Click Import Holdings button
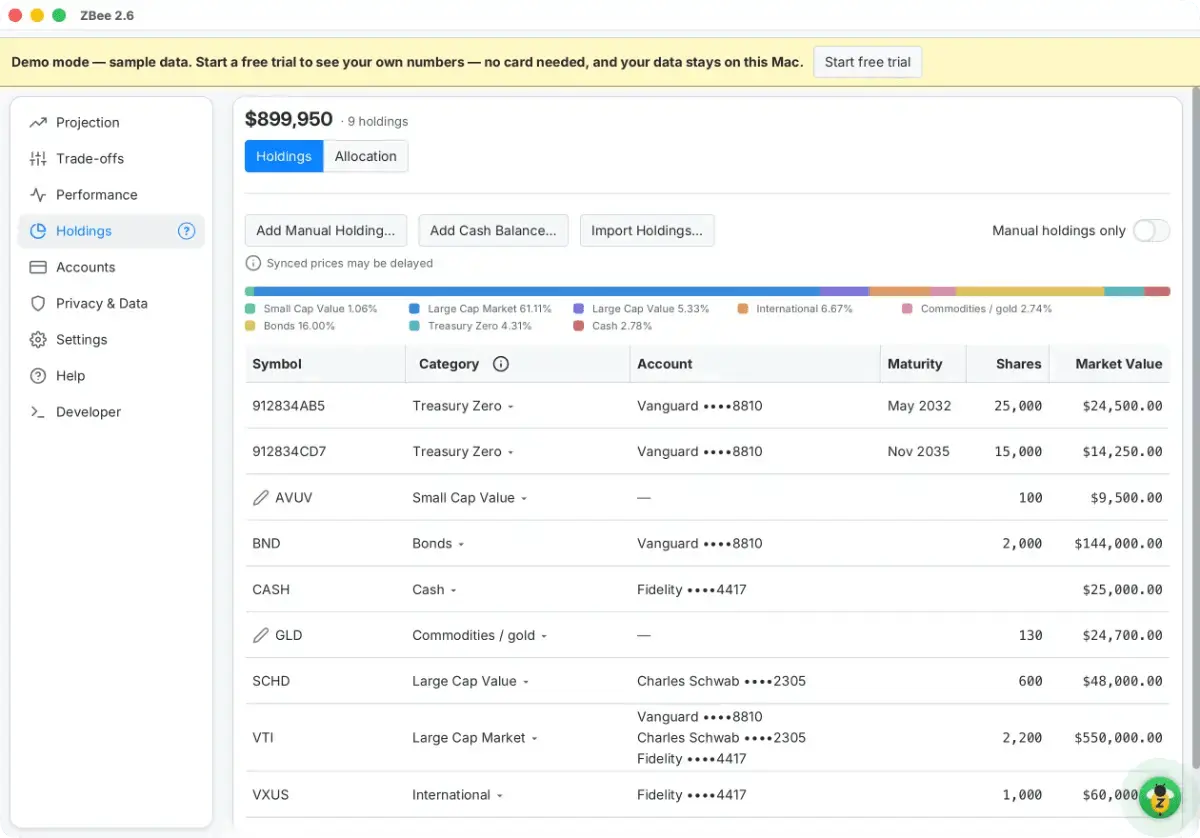Image resolution: width=1200 pixels, height=838 pixels. click(x=647, y=230)
